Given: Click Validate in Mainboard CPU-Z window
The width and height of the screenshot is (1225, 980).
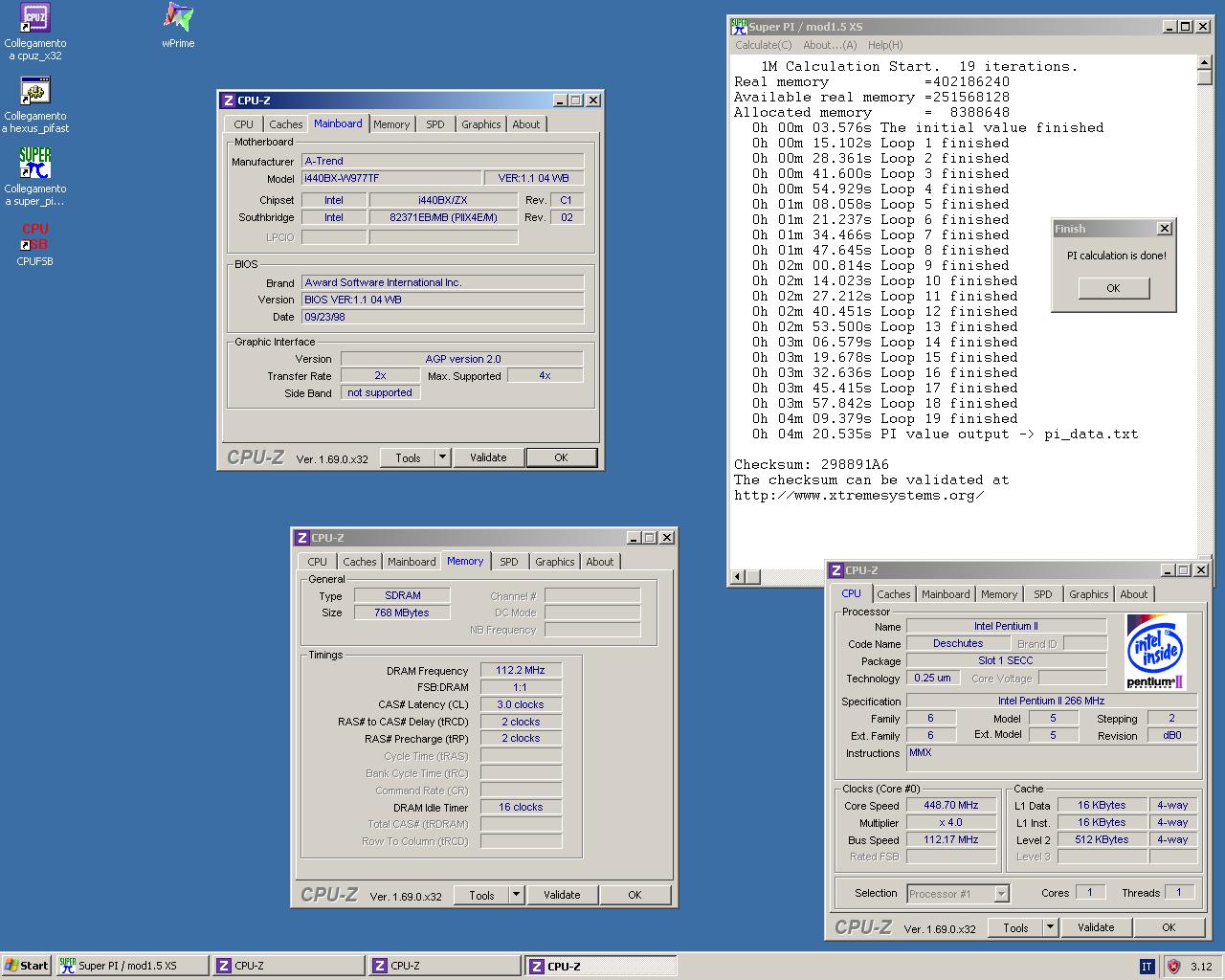Looking at the screenshot, I should tap(488, 457).
